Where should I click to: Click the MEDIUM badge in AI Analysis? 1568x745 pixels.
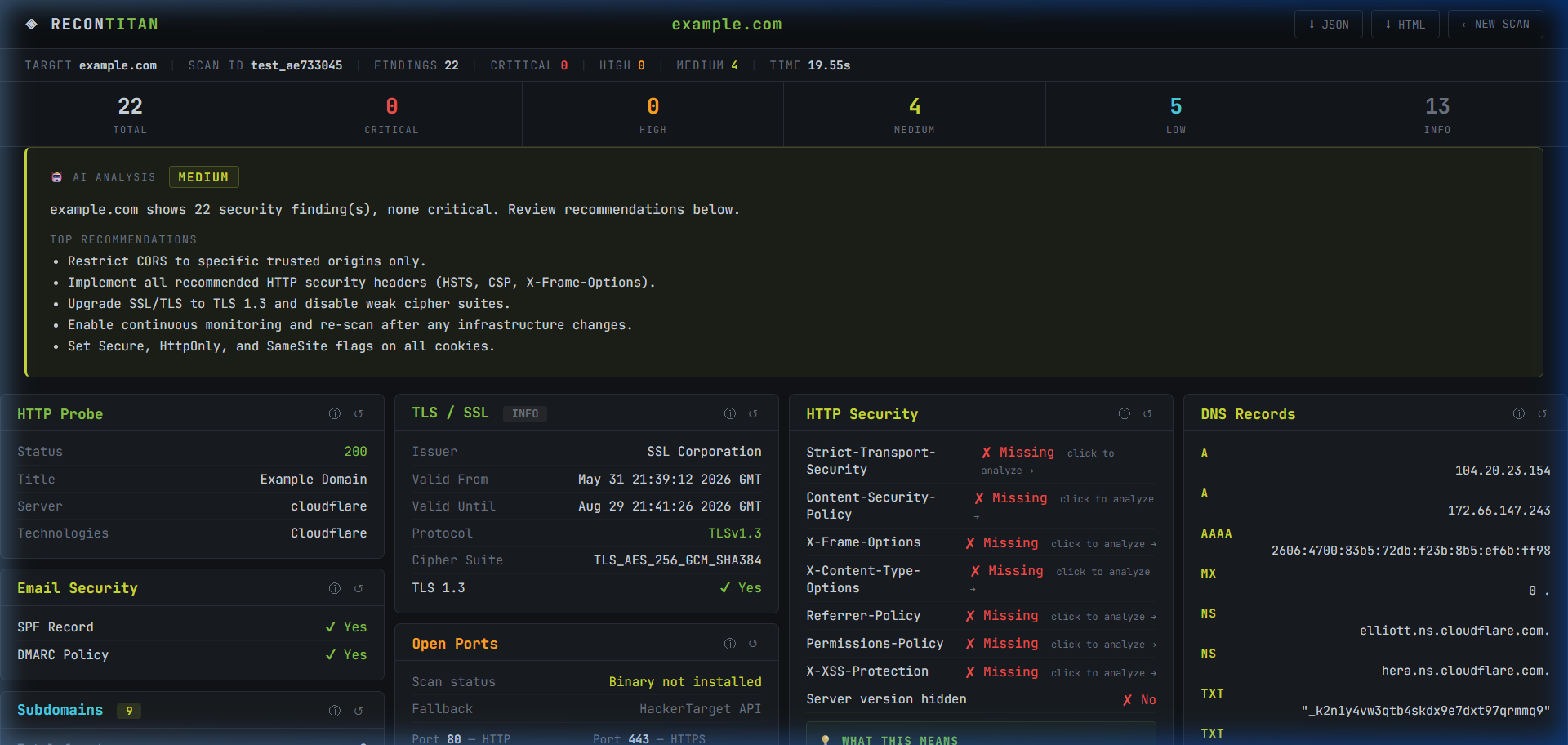(203, 177)
